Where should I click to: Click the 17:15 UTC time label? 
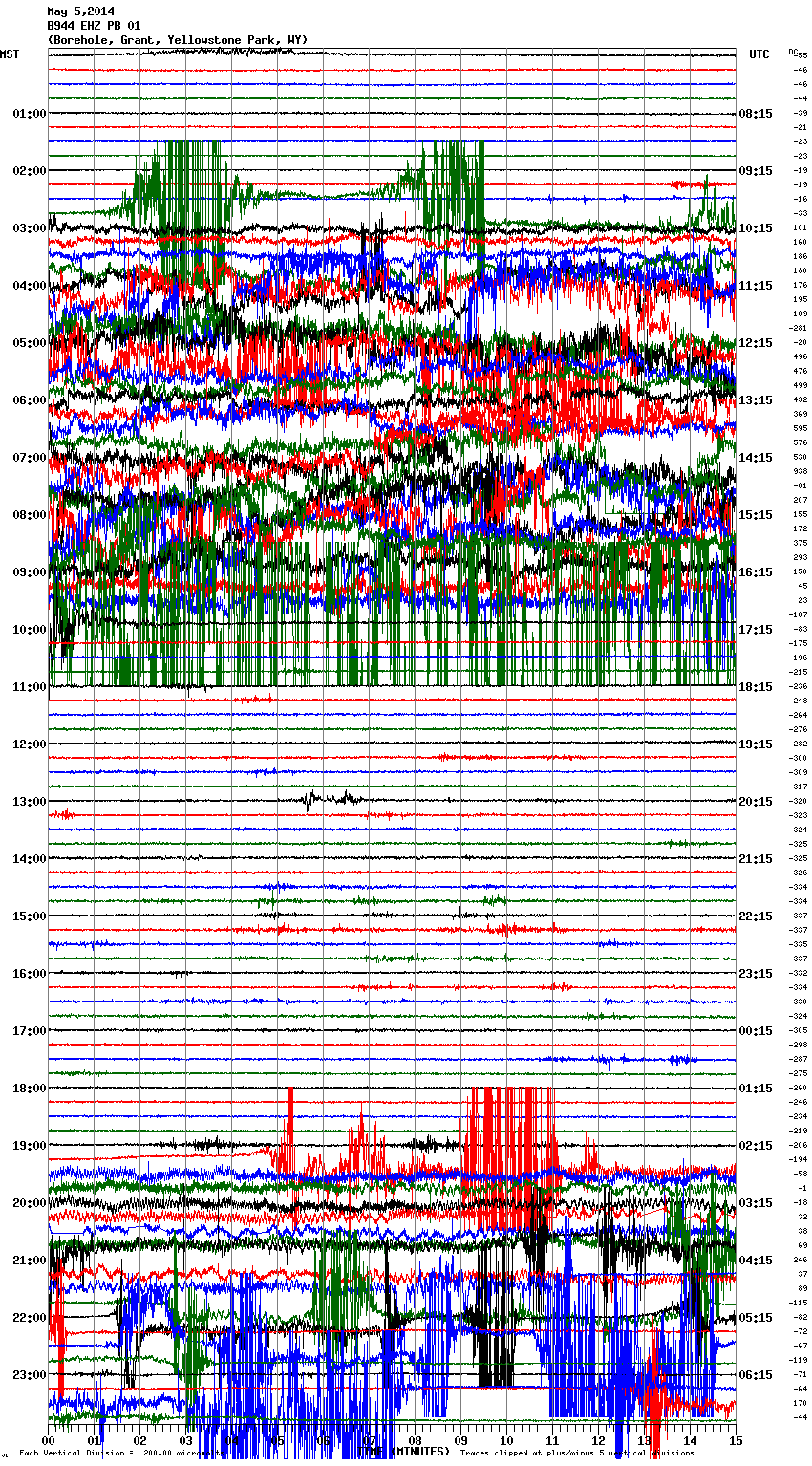756,629
